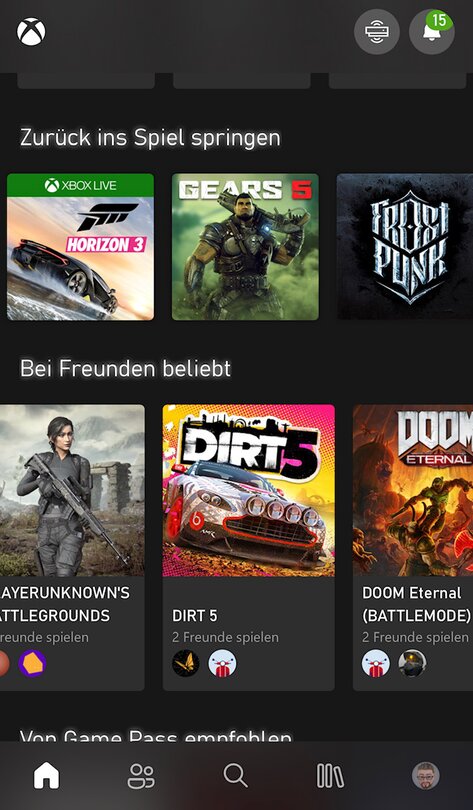
Task: Go to the Home tab
Action: [x=46, y=776]
